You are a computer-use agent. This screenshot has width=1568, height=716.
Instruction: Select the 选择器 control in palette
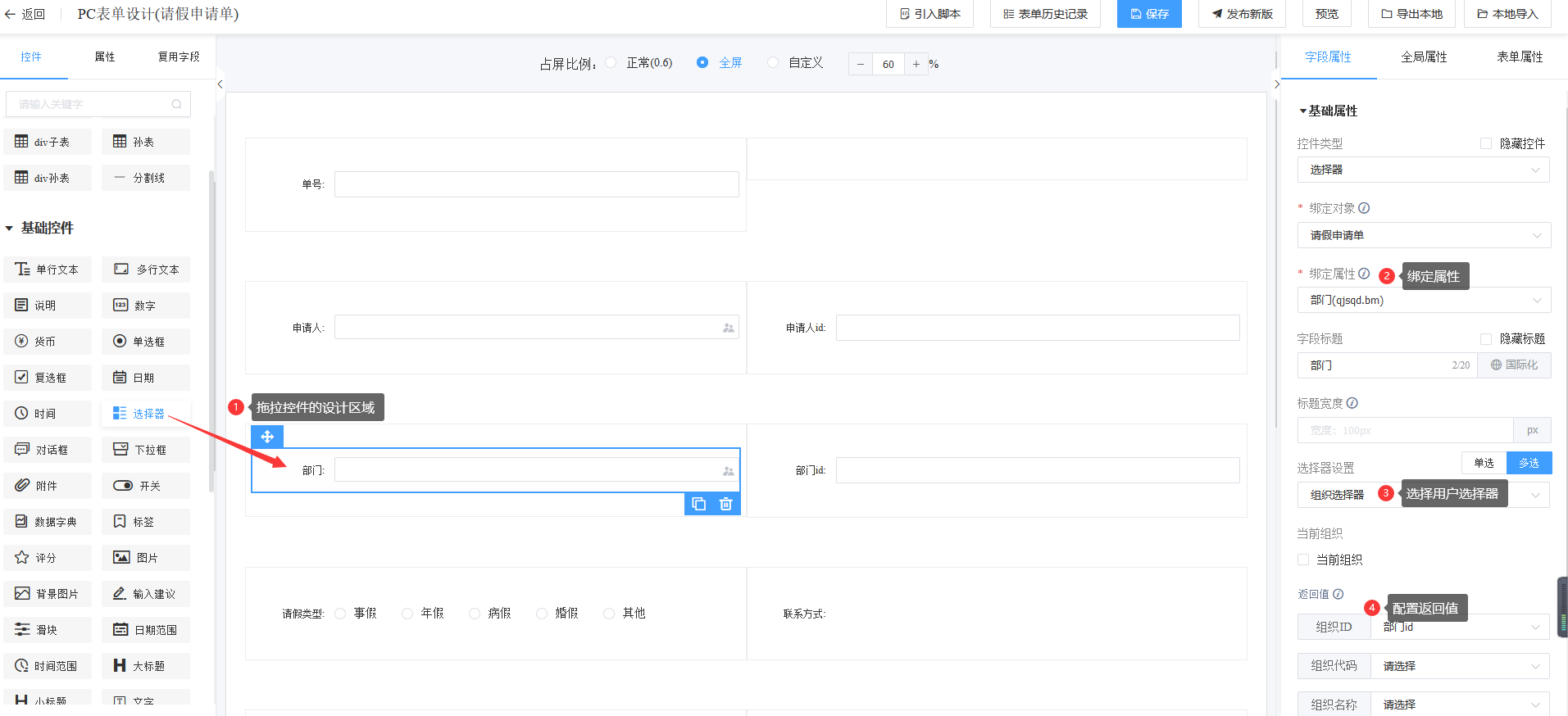(146, 414)
